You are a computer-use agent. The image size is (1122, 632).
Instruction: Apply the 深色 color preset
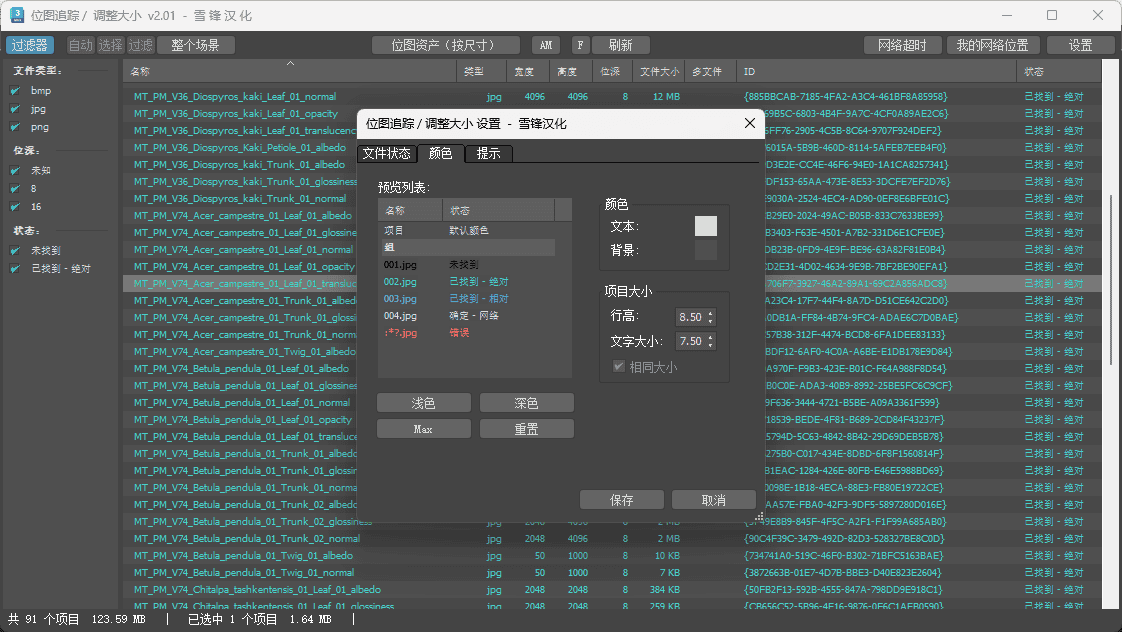(526, 403)
